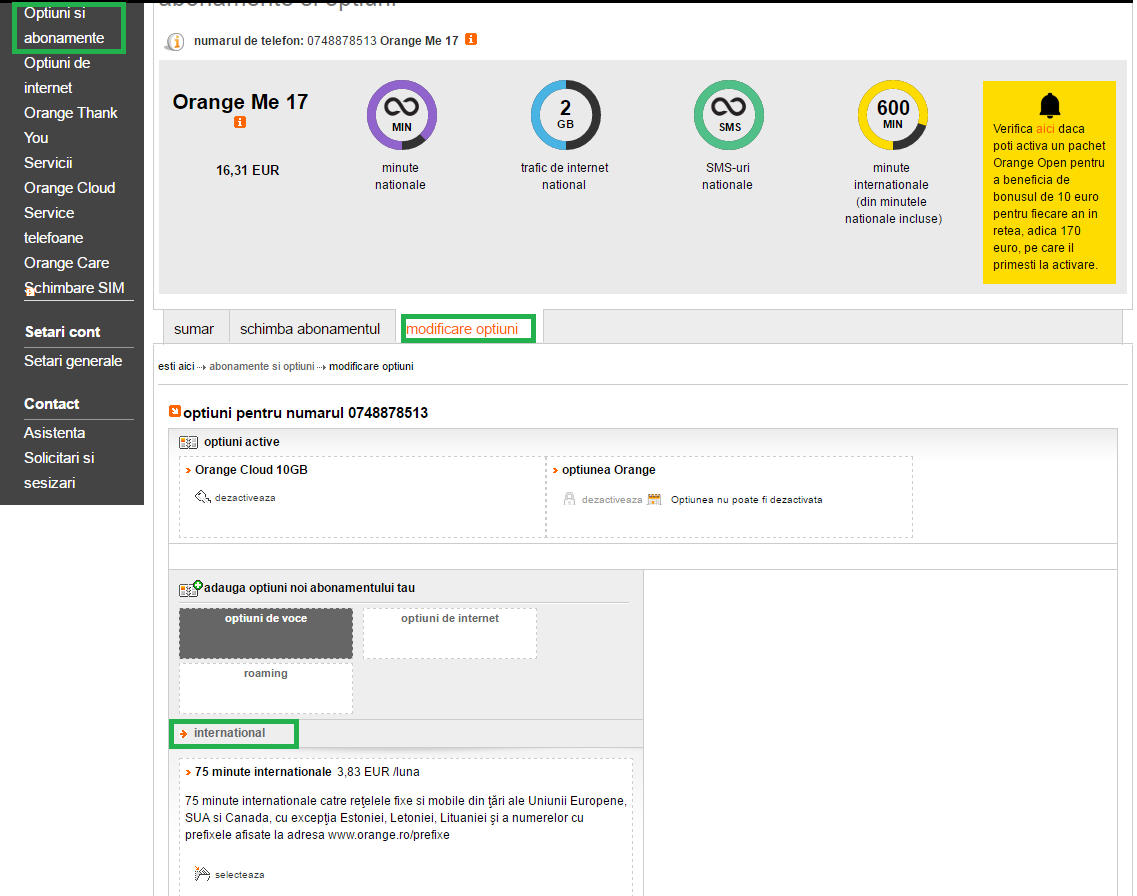Expand the "75 minute internationale" option
This screenshot has height=896, width=1137.
point(262,772)
